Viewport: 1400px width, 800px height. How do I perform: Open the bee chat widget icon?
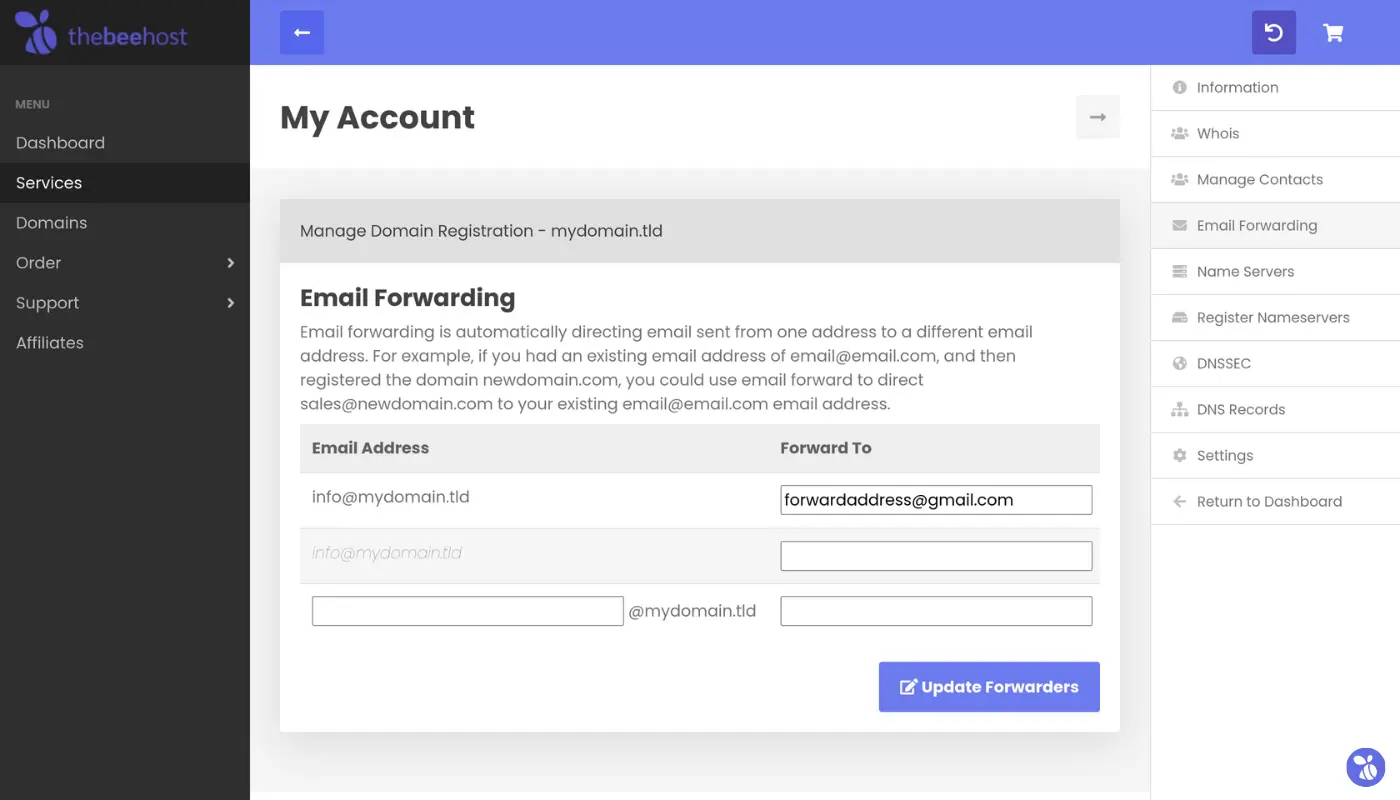[1365, 767]
